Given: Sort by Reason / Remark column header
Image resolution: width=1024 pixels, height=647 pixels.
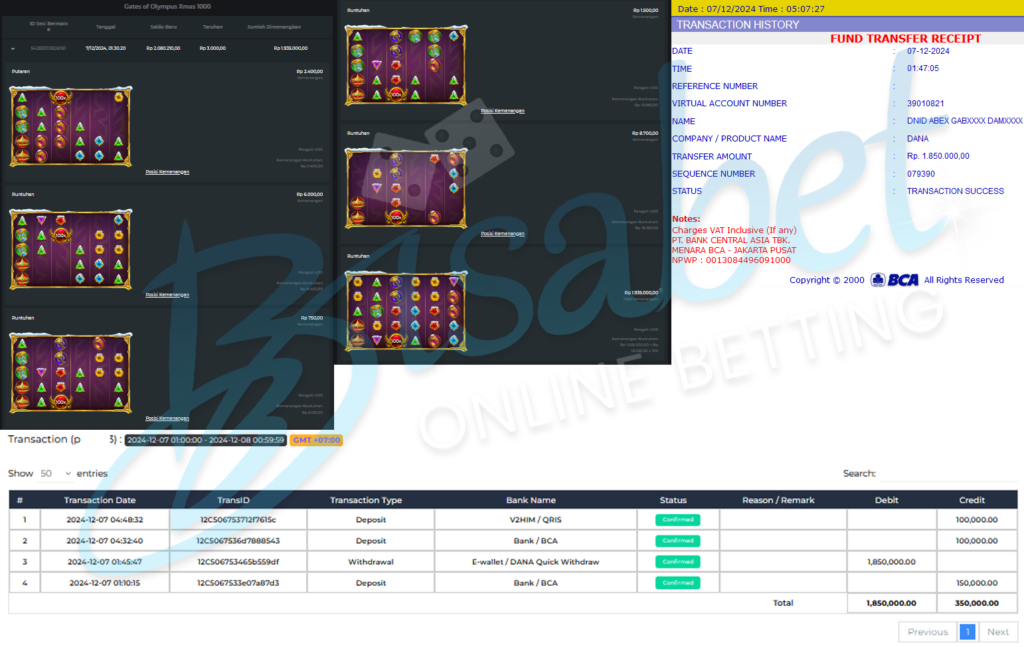Looking at the screenshot, I should pos(778,500).
